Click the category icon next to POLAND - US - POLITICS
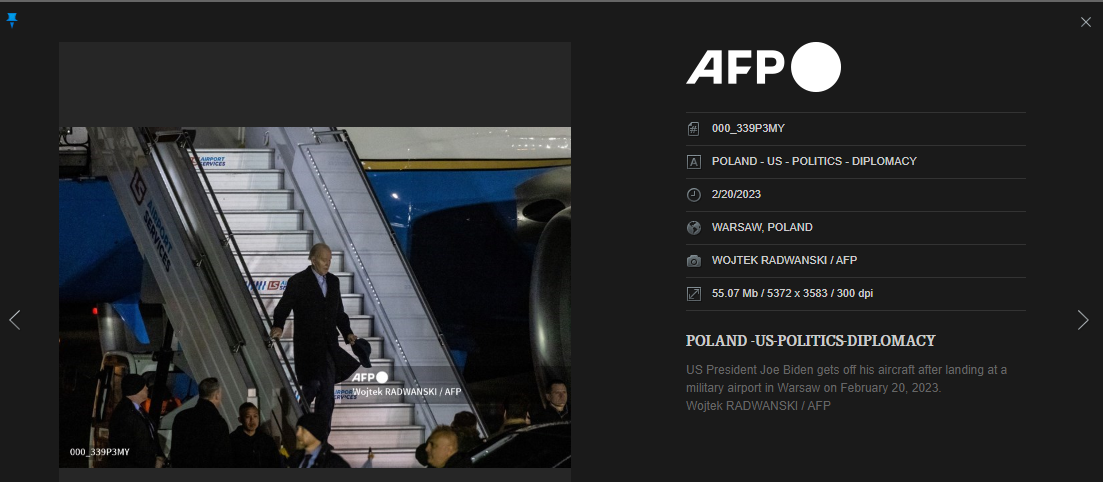The width and height of the screenshot is (1103, 482). point(694,161)
